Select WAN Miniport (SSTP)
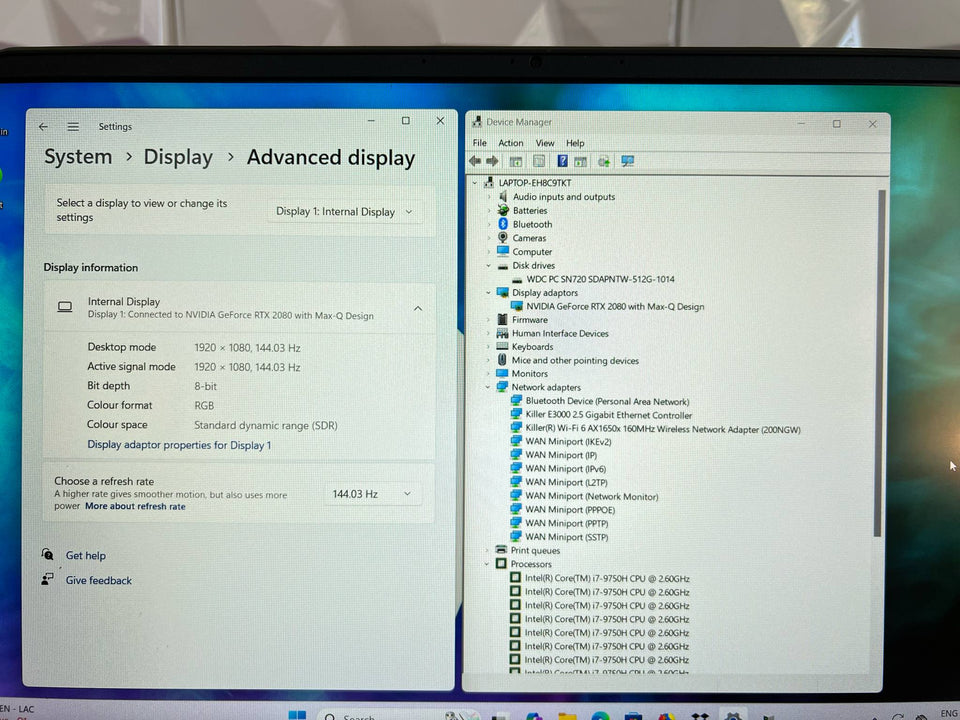This screenshot has height=720, width=960. [x=566, y=537]
